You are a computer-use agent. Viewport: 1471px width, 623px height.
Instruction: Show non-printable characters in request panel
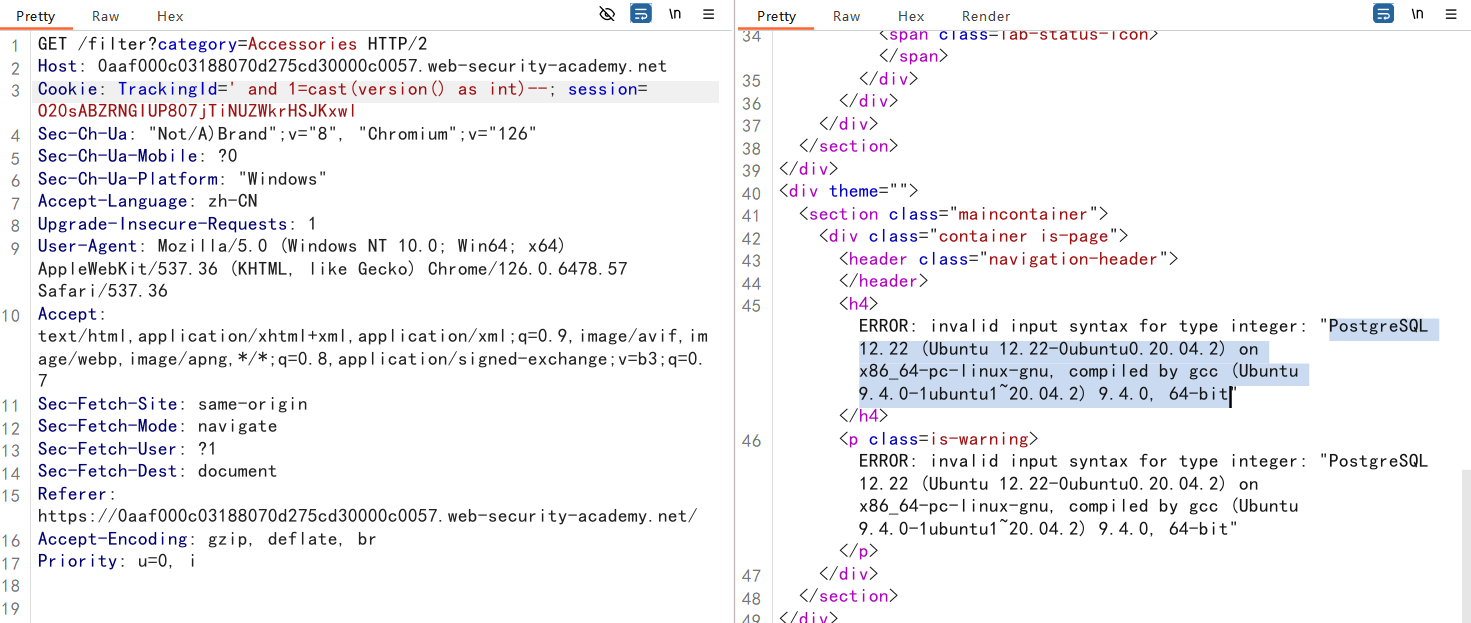(x=675, y=14)
